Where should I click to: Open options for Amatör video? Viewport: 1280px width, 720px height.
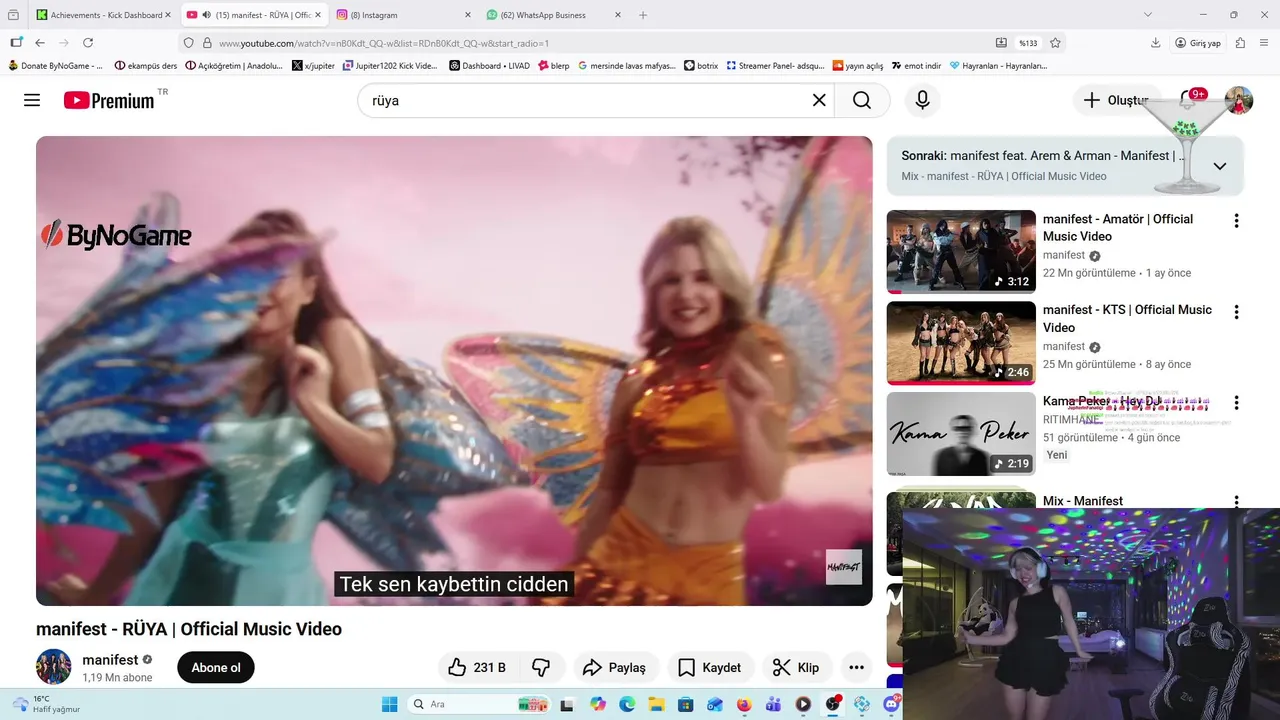(1236, 221)
